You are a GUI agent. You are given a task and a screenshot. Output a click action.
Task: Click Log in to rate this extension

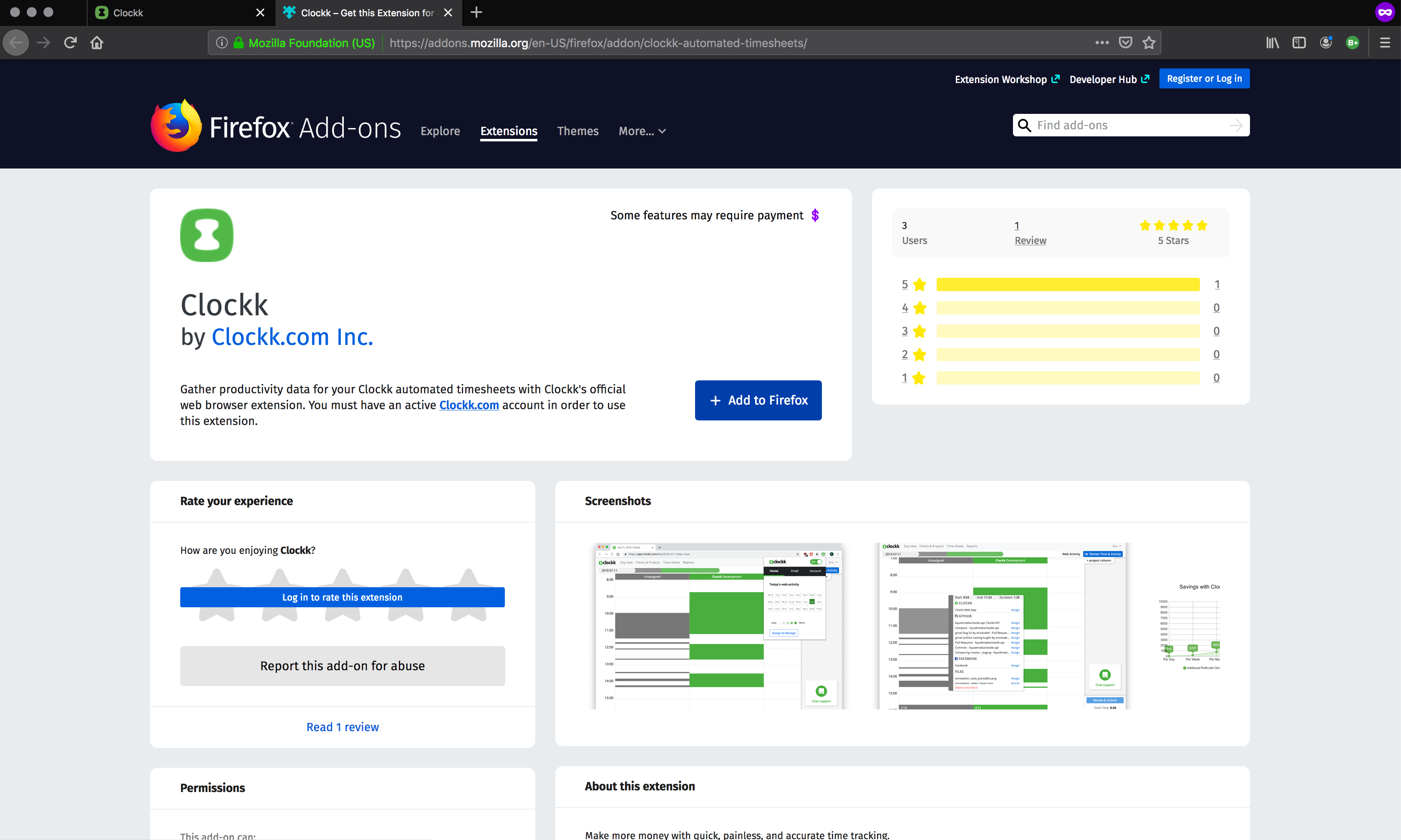[342, 597]
